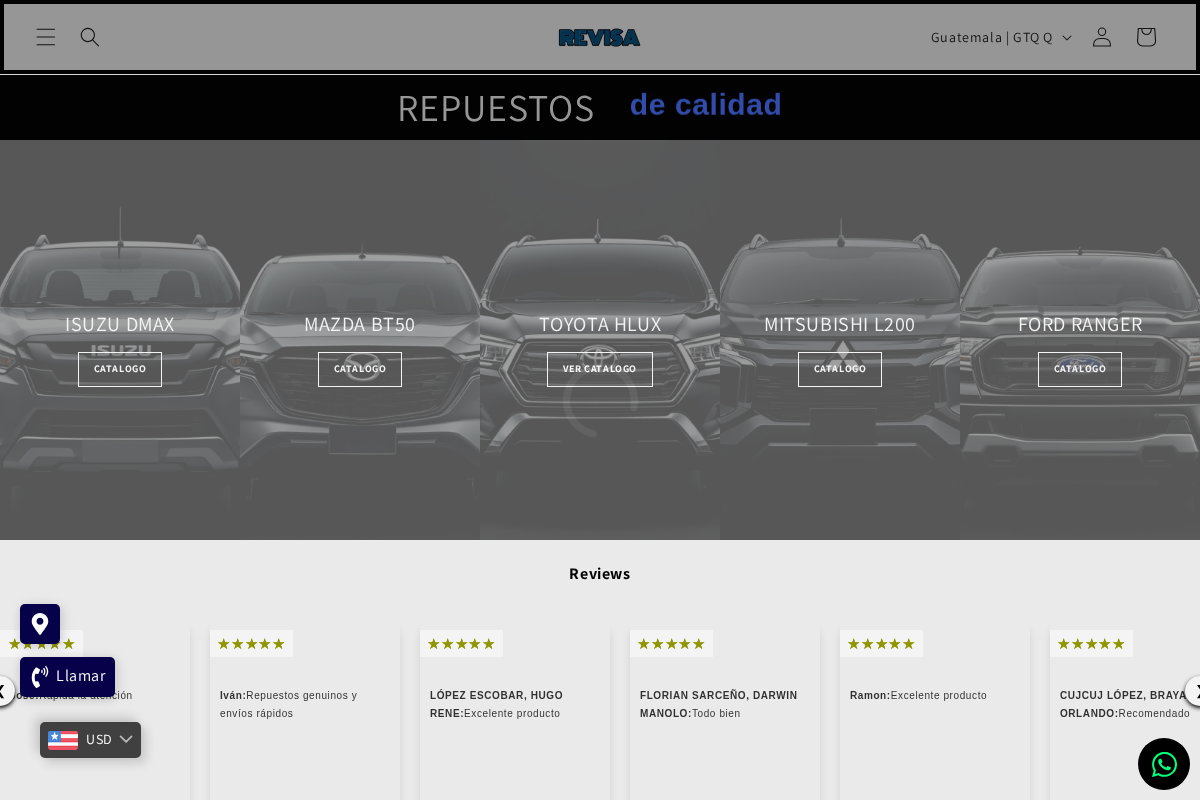1200x800 pixels.
Task: Open the FORD RANGER catalog
Action: pos(1080,369)
